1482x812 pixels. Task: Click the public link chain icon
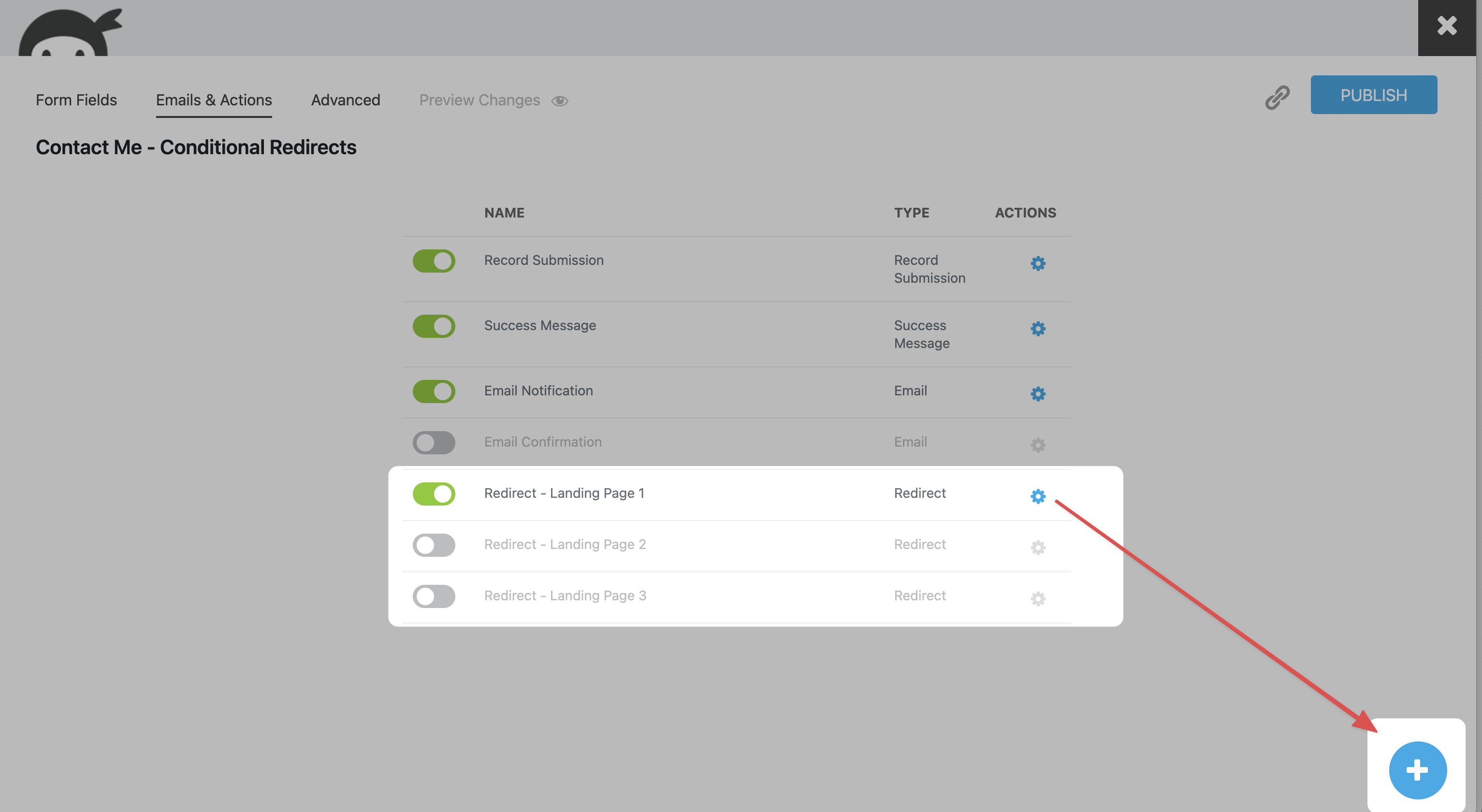click(1277, 97)
